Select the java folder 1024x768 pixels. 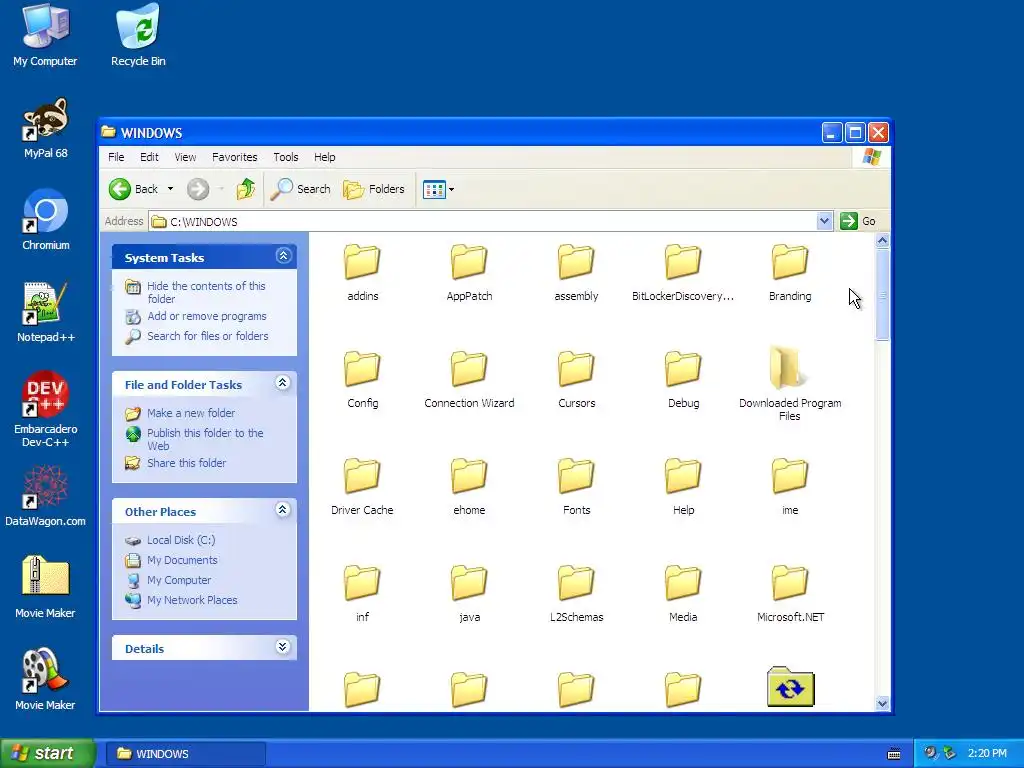coord(469,594)
